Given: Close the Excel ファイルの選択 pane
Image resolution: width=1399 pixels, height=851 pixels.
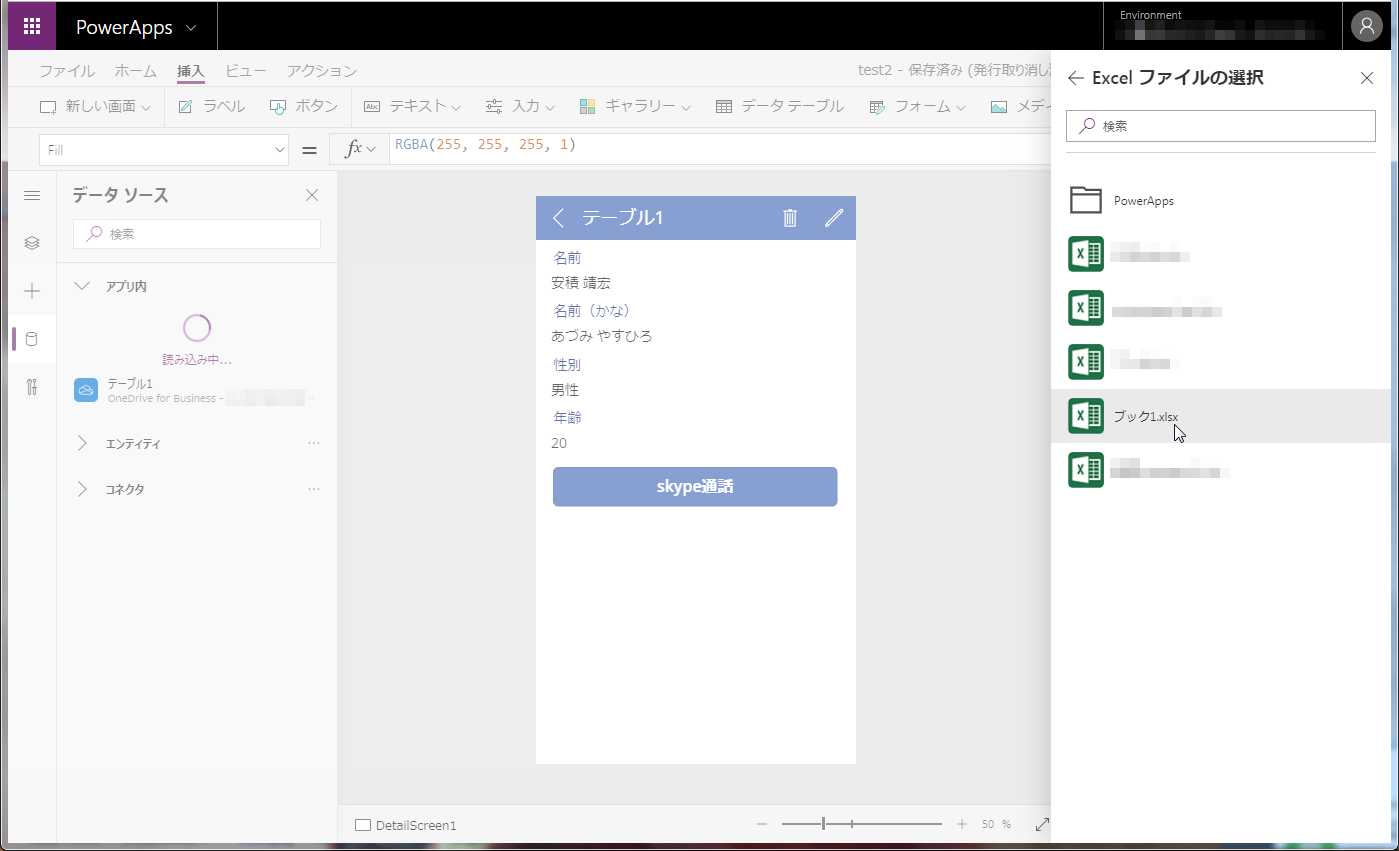Looking at the screenshot, I should tap(1367, 78).
